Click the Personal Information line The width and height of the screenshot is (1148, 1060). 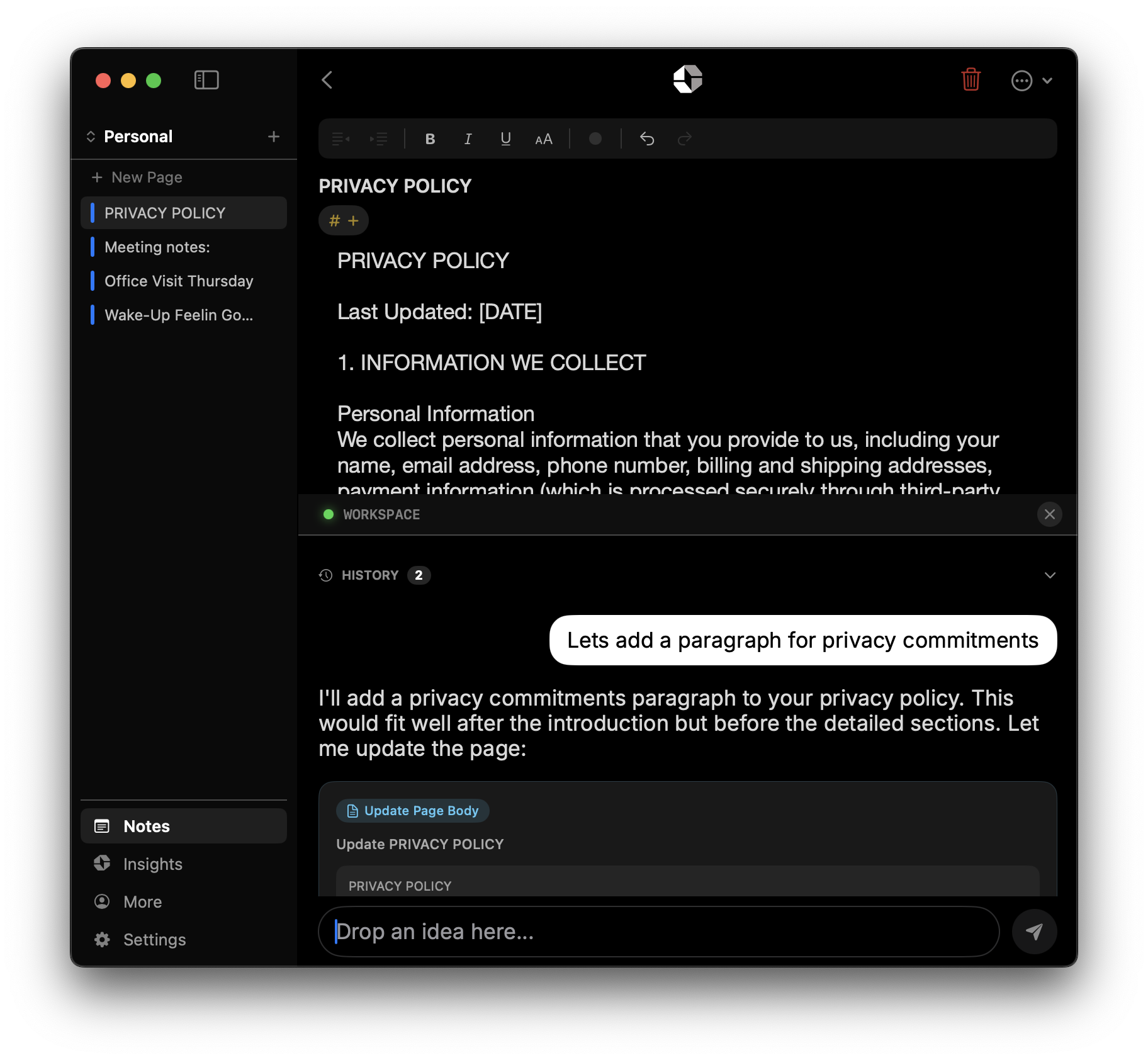(436, 414)
